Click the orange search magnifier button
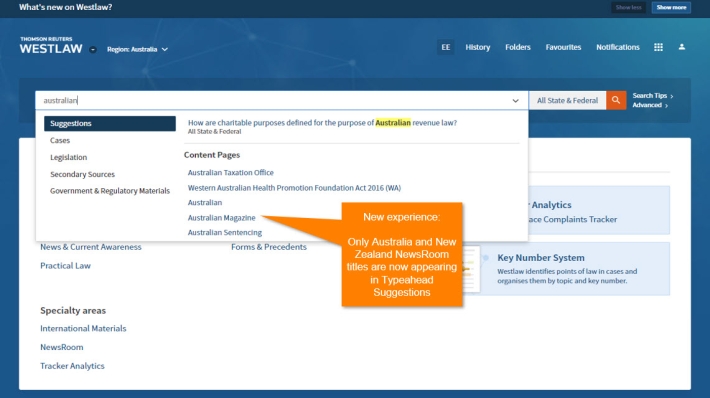 [x=616, y=100]
